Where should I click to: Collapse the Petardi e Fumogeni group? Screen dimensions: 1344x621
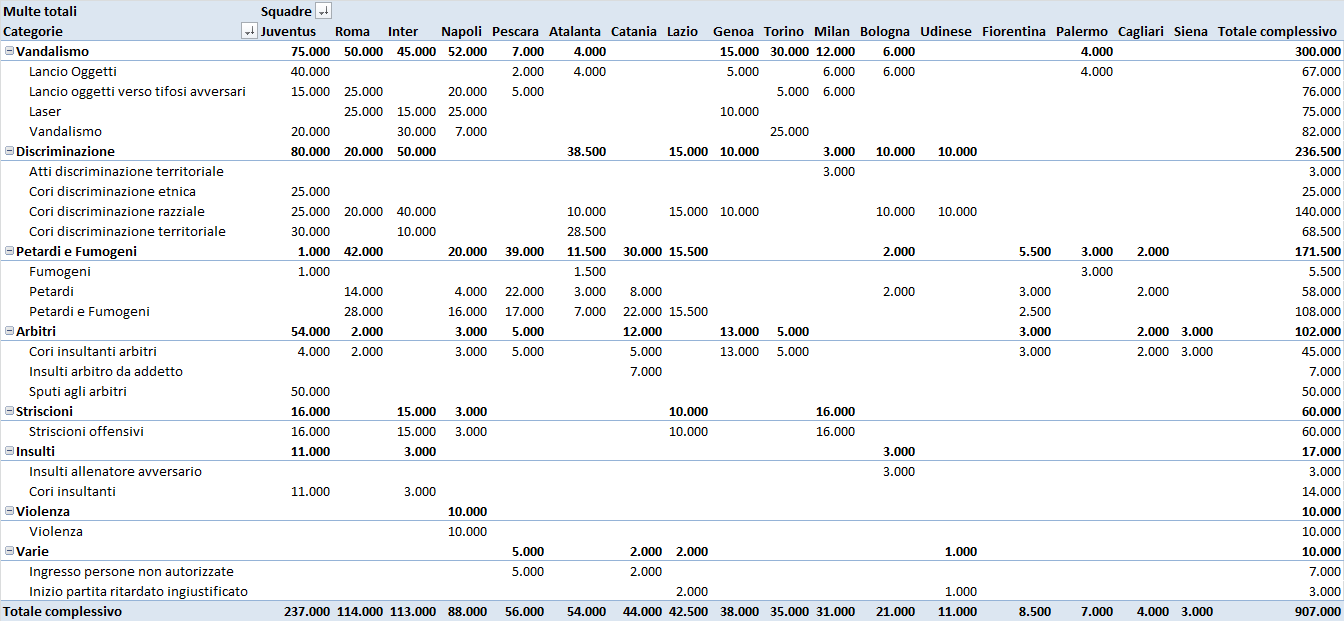[9, 251]
